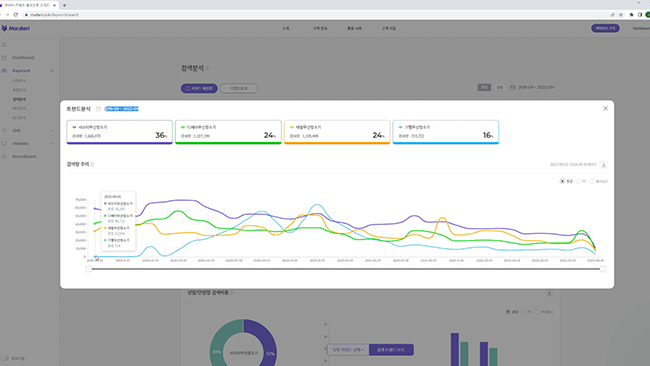Select the green keyword card showing 24%
Screen dimensions: 650x366
228,132
